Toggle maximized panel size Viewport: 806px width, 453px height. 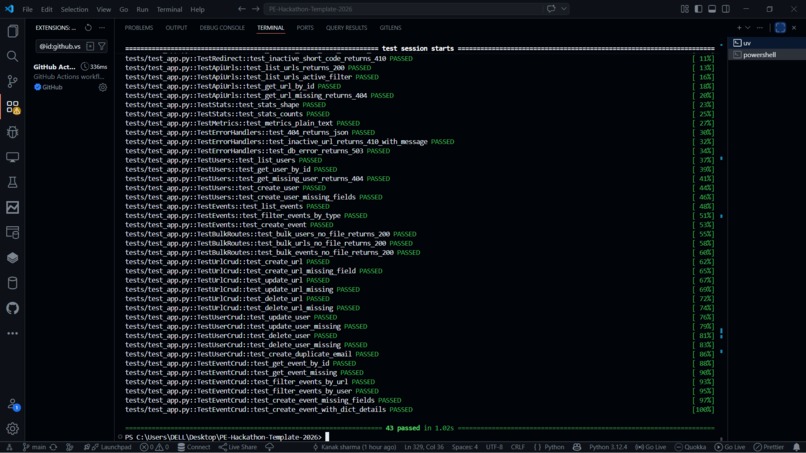tap(780, 28)
